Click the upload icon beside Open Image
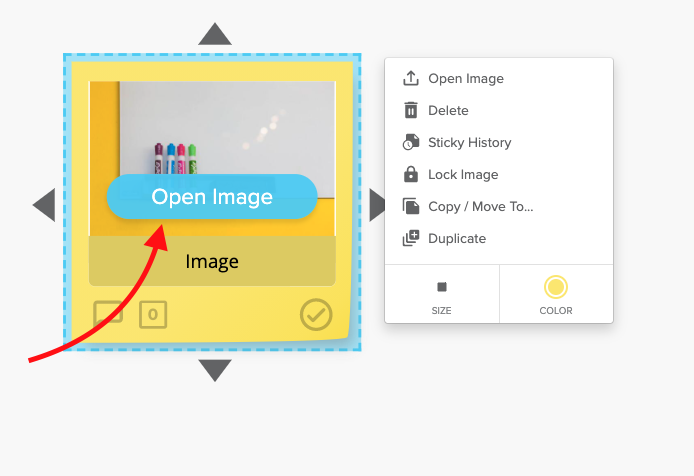This screenshot has width=694, height=476. (x=411, y=78)
